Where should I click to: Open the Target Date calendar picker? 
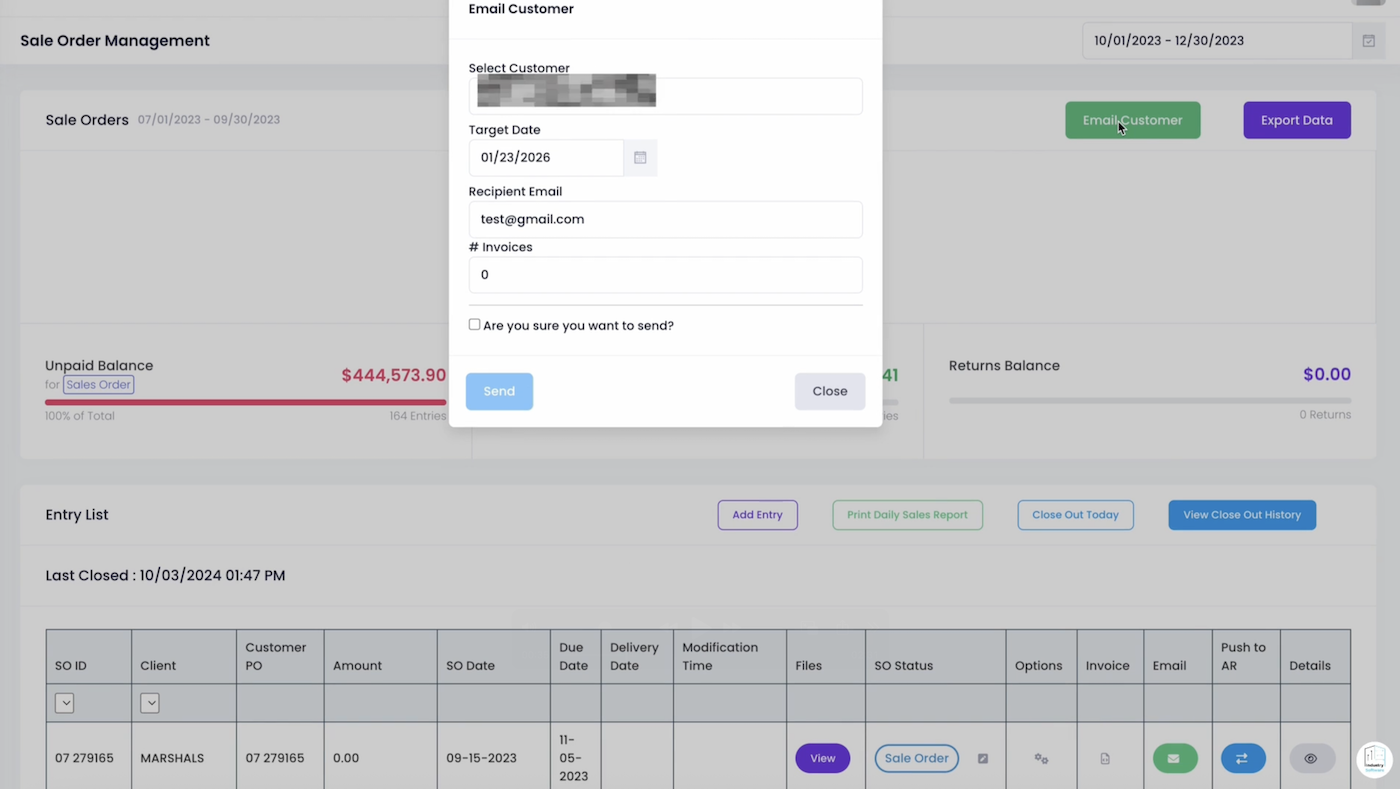click(x=640, y=157)
